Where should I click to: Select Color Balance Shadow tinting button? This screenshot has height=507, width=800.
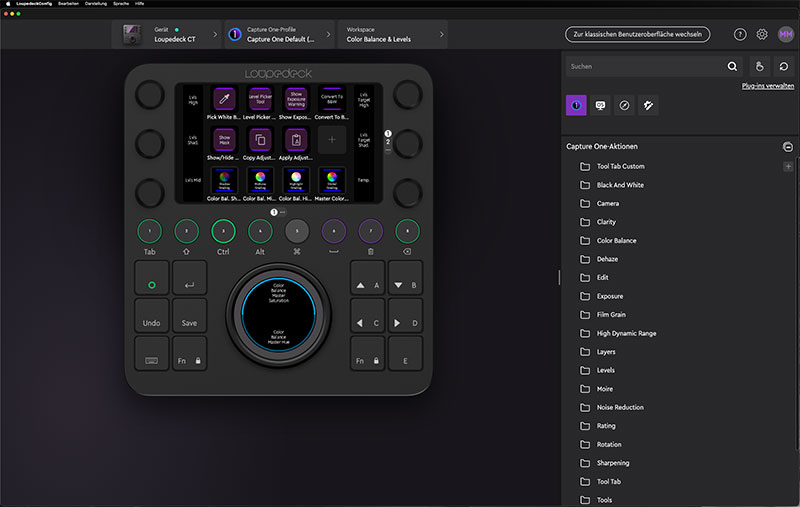[x=224, y=180]
